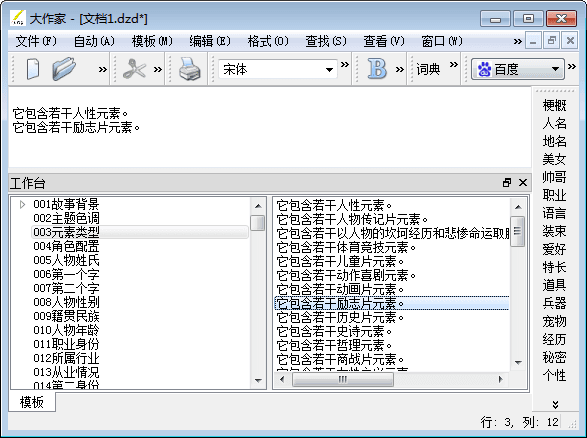Close the 工作台 panel
Screen dimensions: 587x438
tap(523, 183)
